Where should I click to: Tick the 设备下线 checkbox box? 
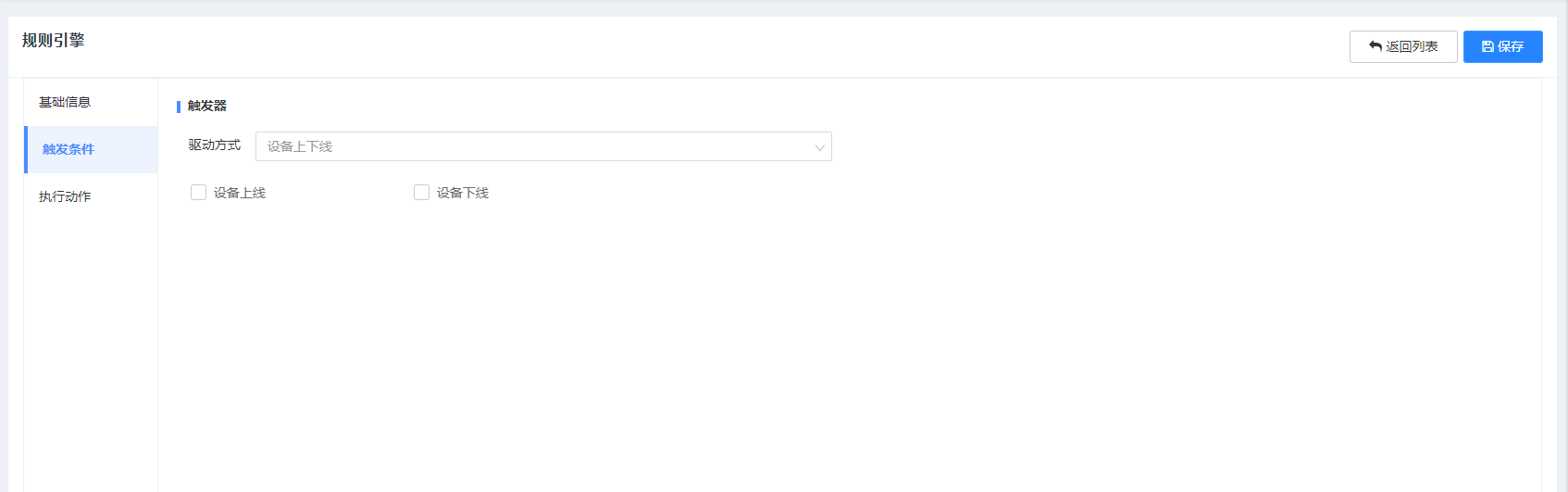click(421, 193)
